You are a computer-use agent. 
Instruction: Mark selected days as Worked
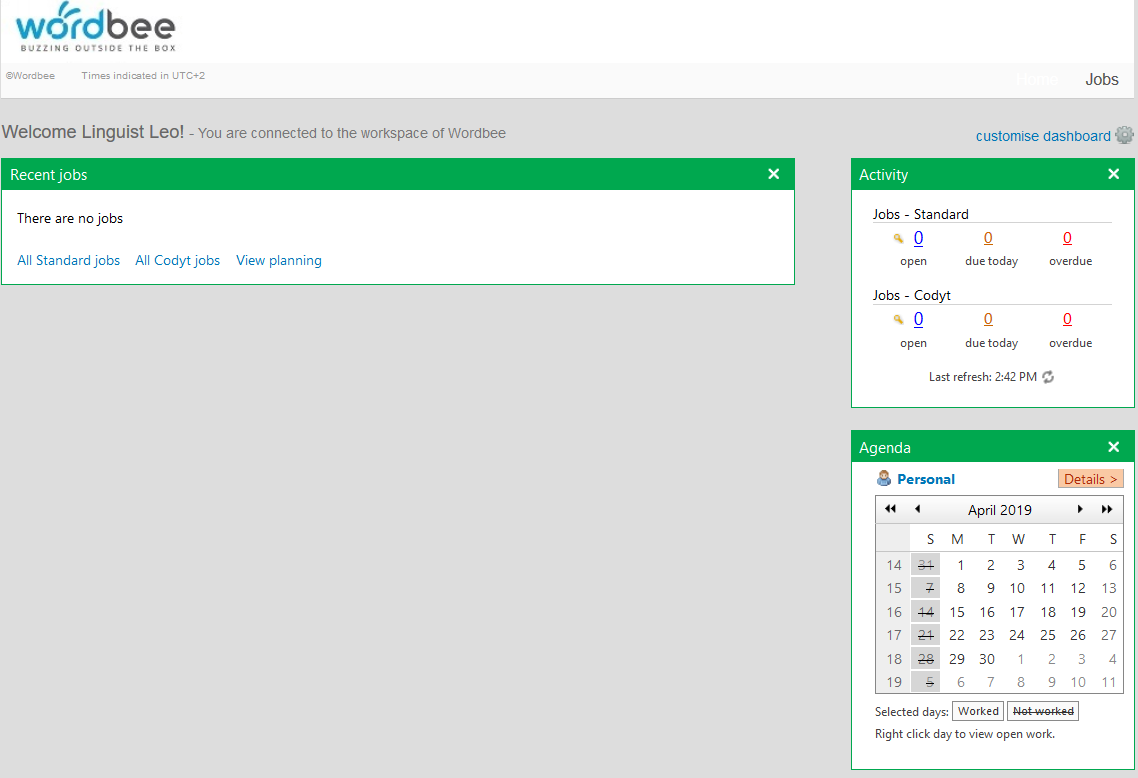(x=978, y=711)
